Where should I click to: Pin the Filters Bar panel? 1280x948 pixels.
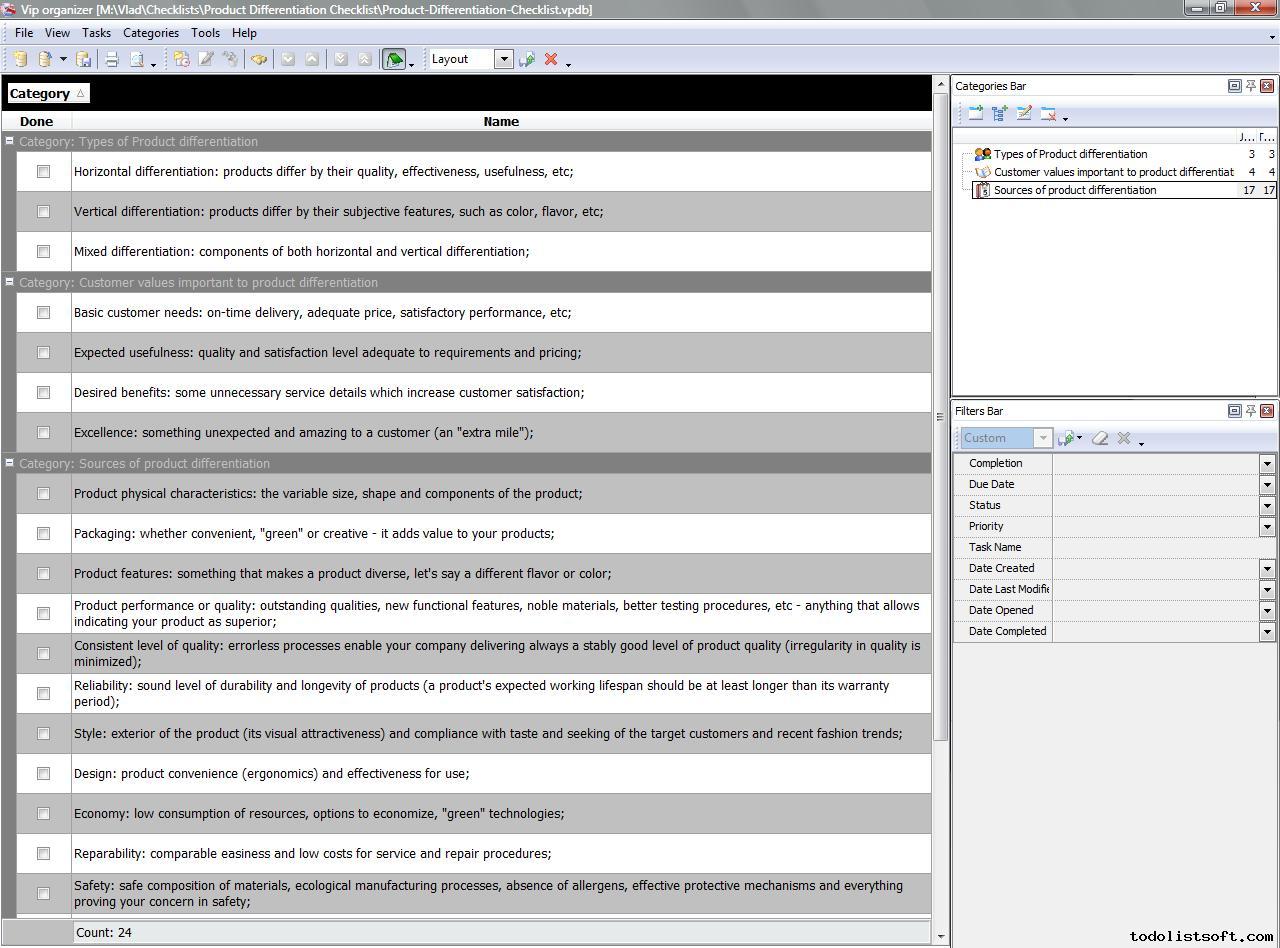point(1250,411)
